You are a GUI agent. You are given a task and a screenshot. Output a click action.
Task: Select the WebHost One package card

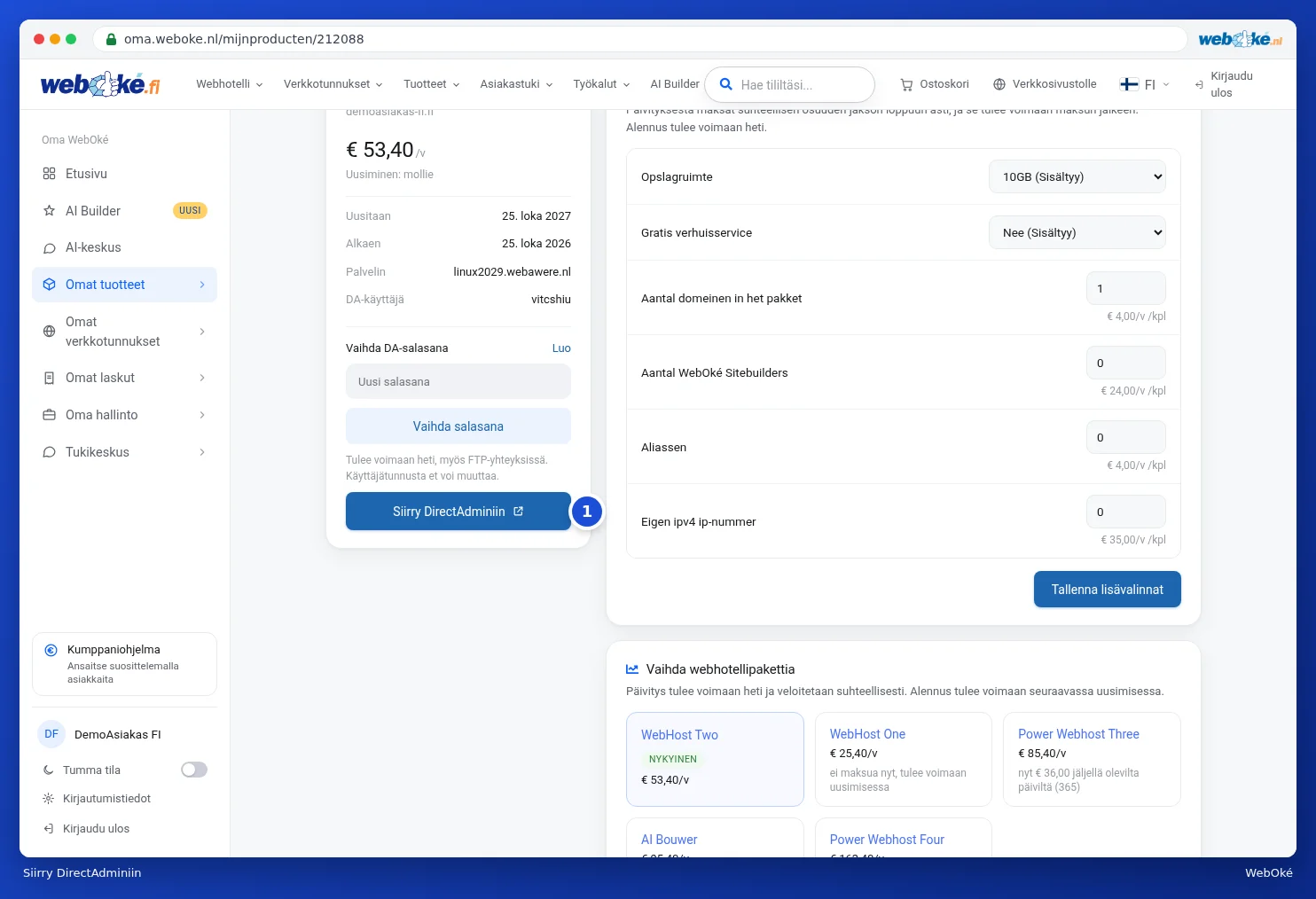point(903,760)
